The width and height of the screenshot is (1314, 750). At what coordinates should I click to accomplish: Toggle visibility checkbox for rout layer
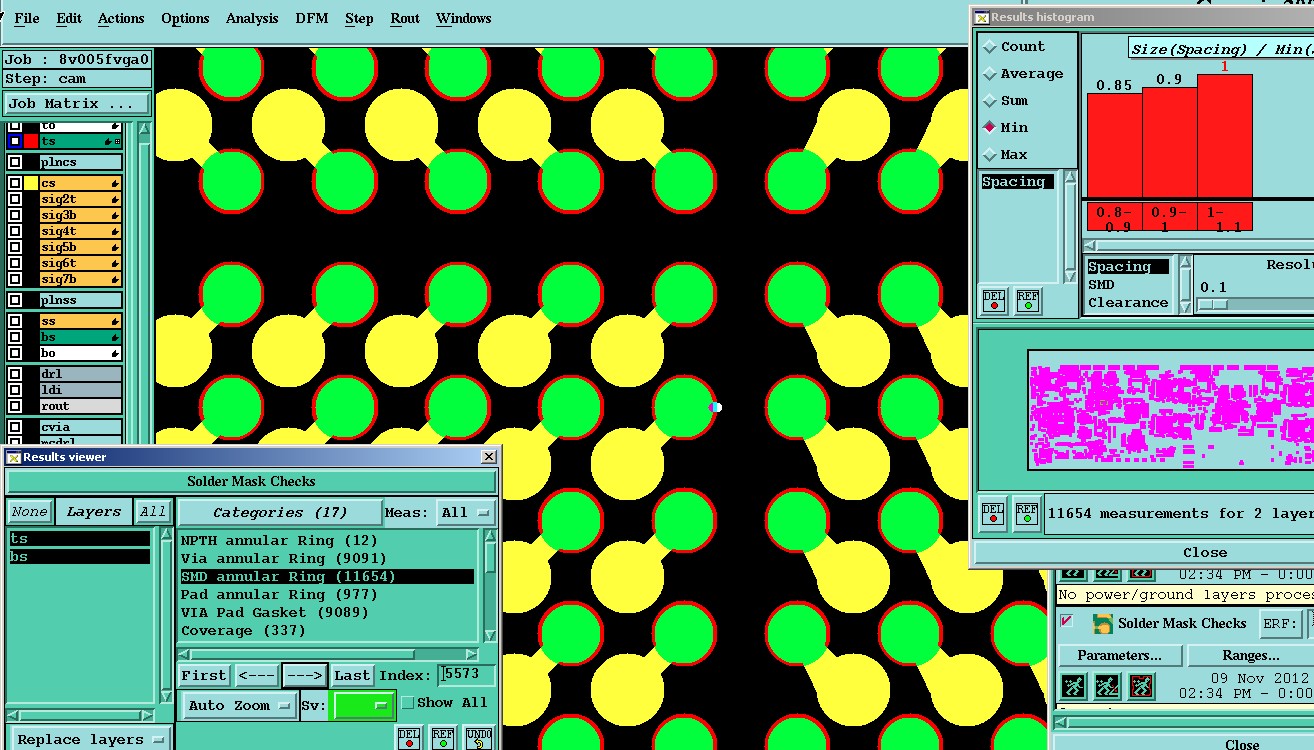click(x=15, y=406)
